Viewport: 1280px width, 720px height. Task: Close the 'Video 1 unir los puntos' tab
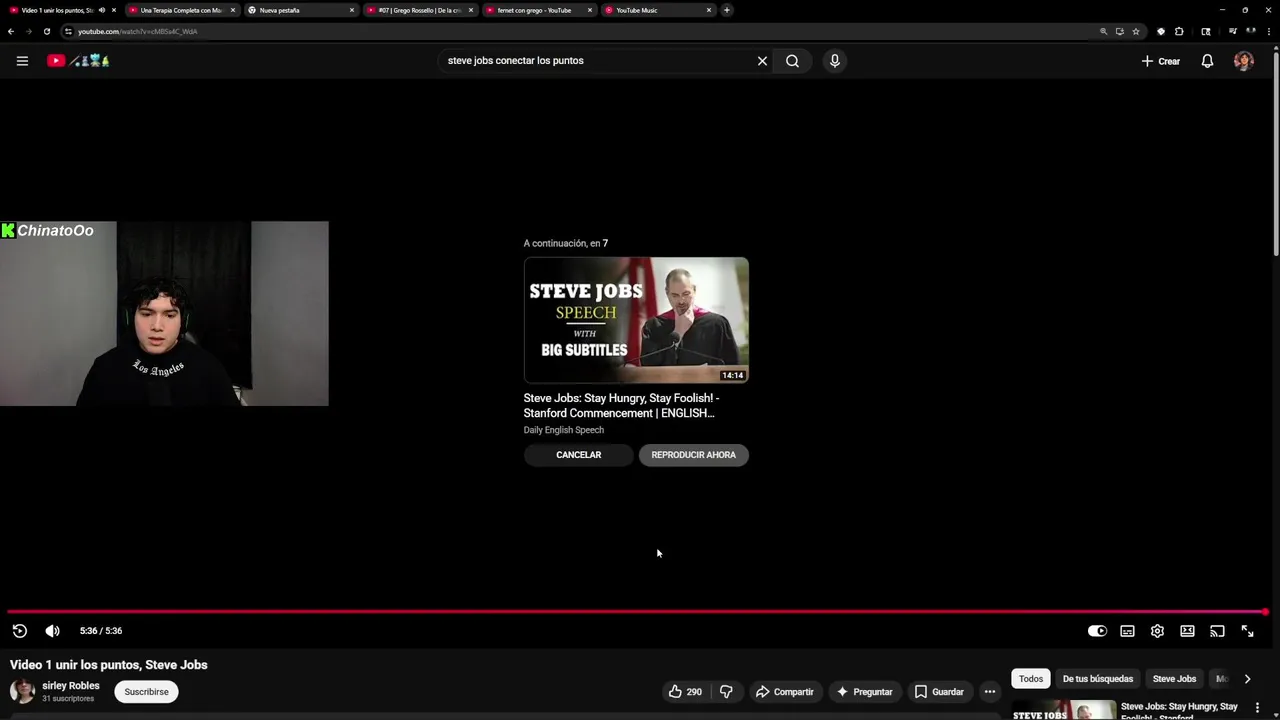(x=114, y=10)
